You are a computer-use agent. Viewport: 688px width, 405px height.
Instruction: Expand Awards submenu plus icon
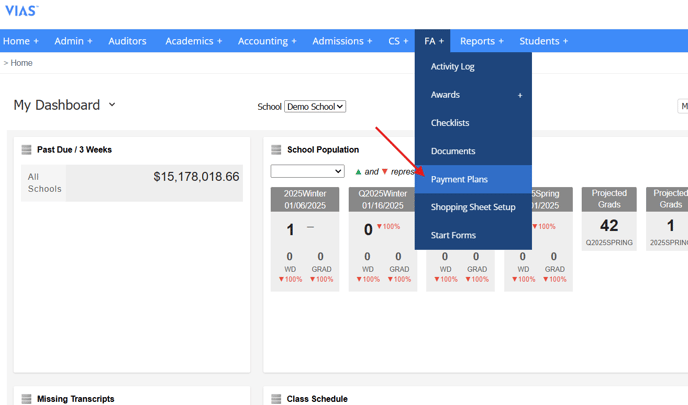click(x=520, y=95)
